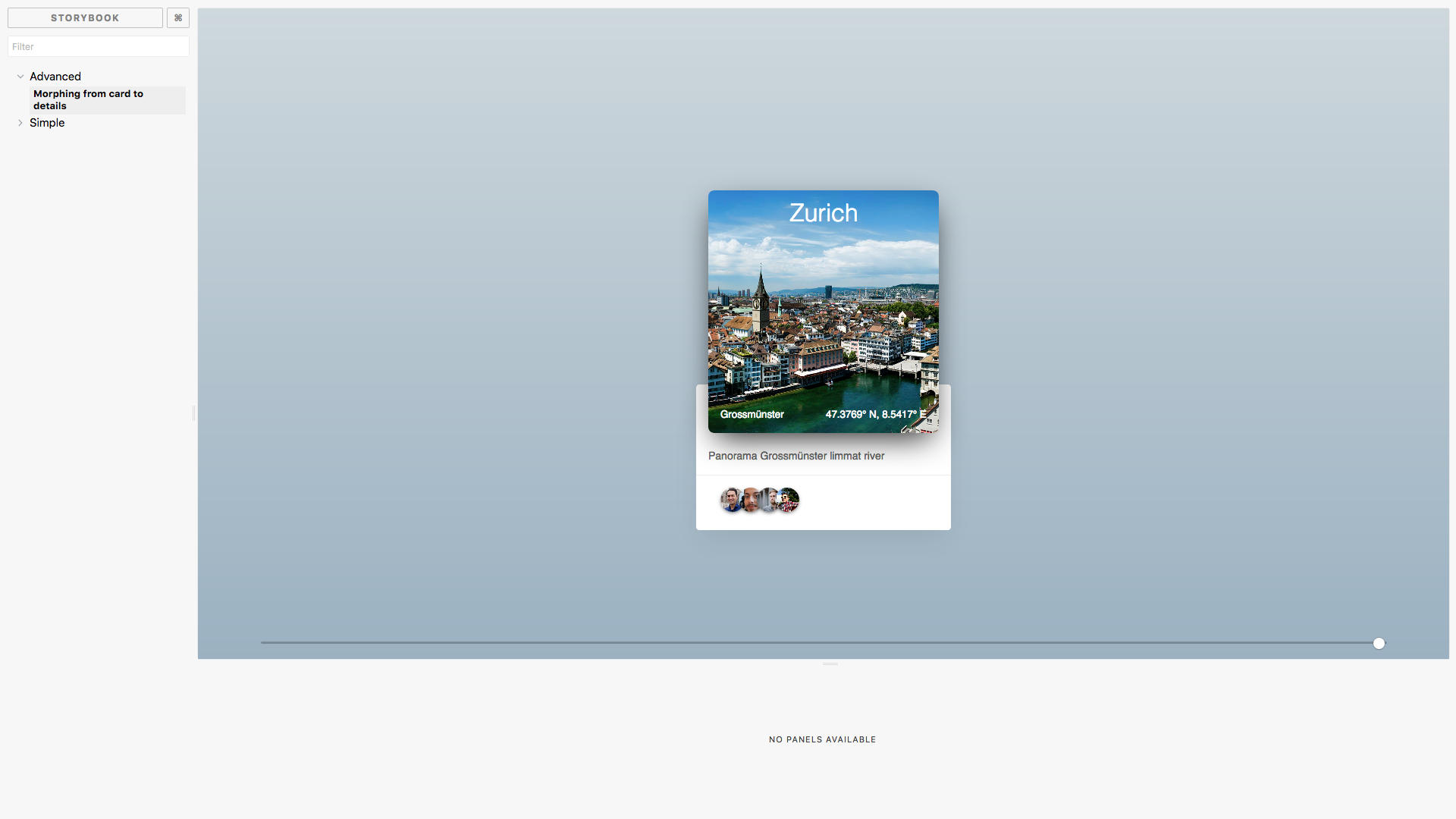Viewport: 1456px width, 819px height.
Task: Click the Grossmünster label overlay
Action: click(752, 414)
